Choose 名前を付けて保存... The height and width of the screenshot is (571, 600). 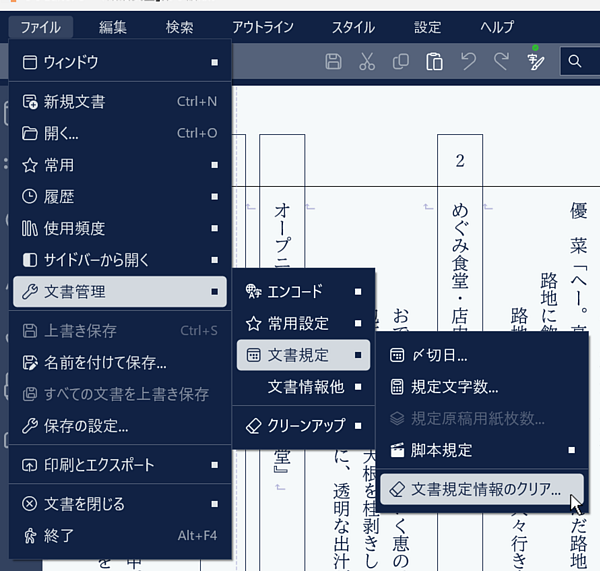click(x=120, y=363)
